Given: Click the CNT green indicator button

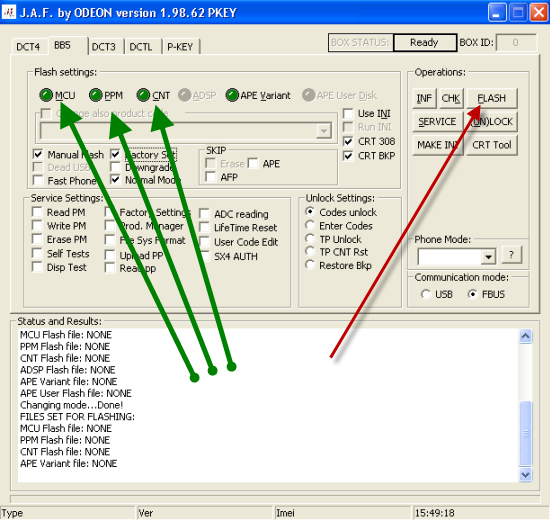Looking at the screenshot, I should pos(143,95).
